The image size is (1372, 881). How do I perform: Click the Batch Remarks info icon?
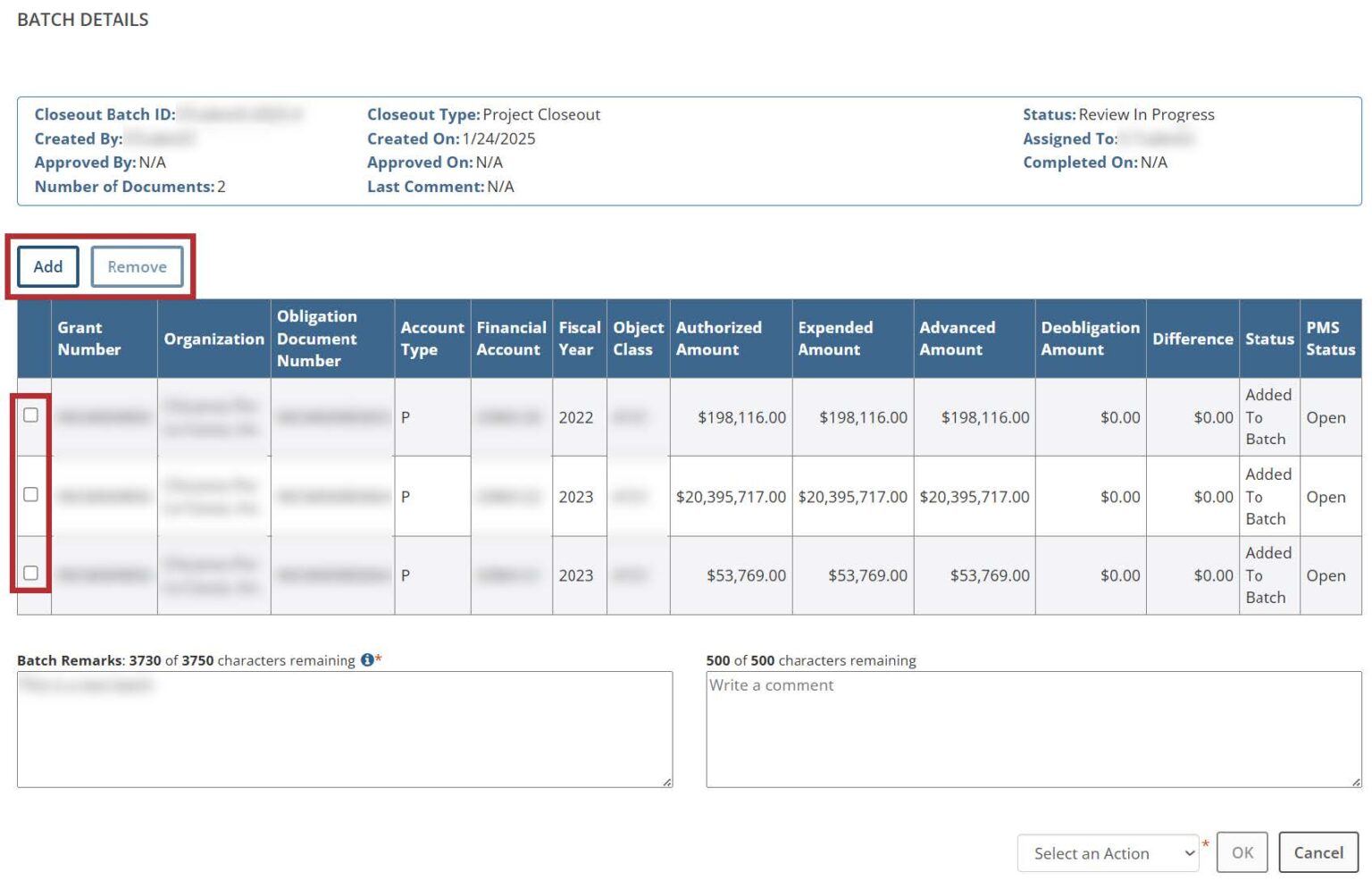click(x=367, y=660)
